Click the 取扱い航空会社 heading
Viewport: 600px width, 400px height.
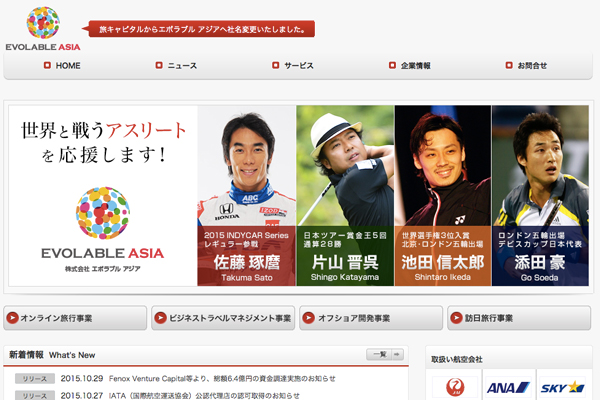click(x=457, y=359)
